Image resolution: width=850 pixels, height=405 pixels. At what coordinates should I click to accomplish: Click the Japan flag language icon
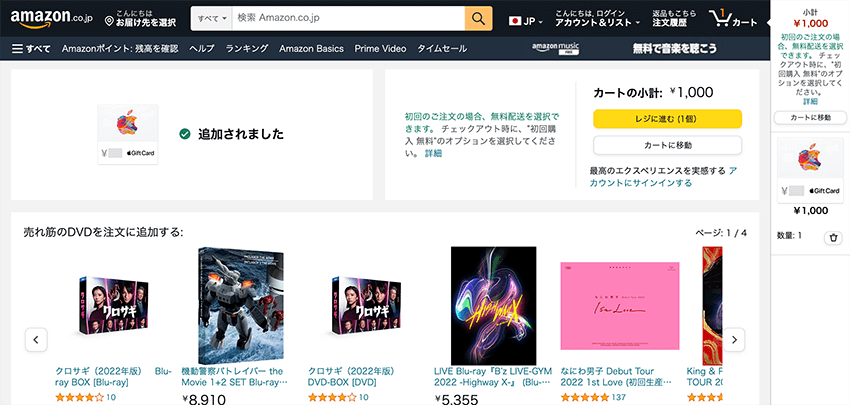tap(515, 21)
